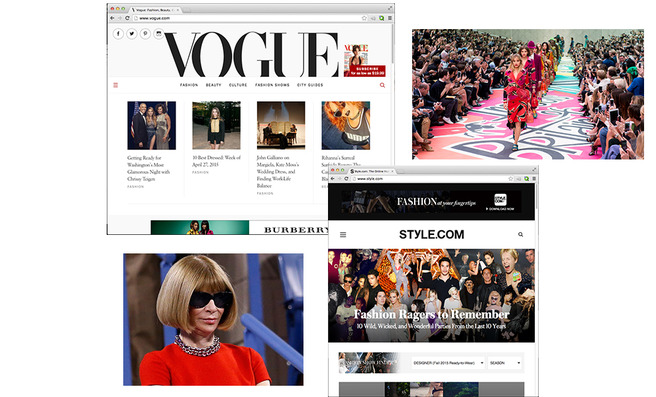Click the red search icon on Vogue
The width and height of the screenshot is (656, 397).
point(382,85)
